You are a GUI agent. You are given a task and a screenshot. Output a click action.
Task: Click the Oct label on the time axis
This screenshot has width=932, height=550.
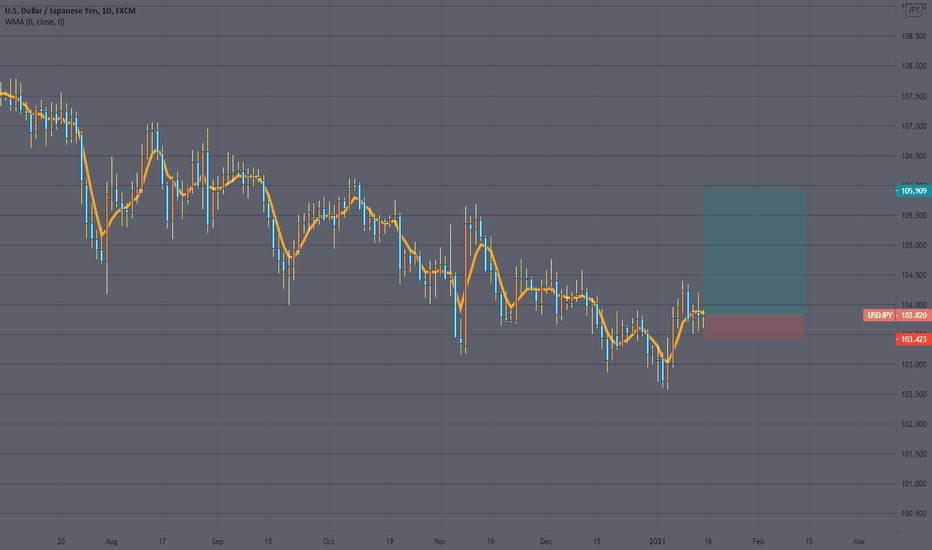coord(329,542)
